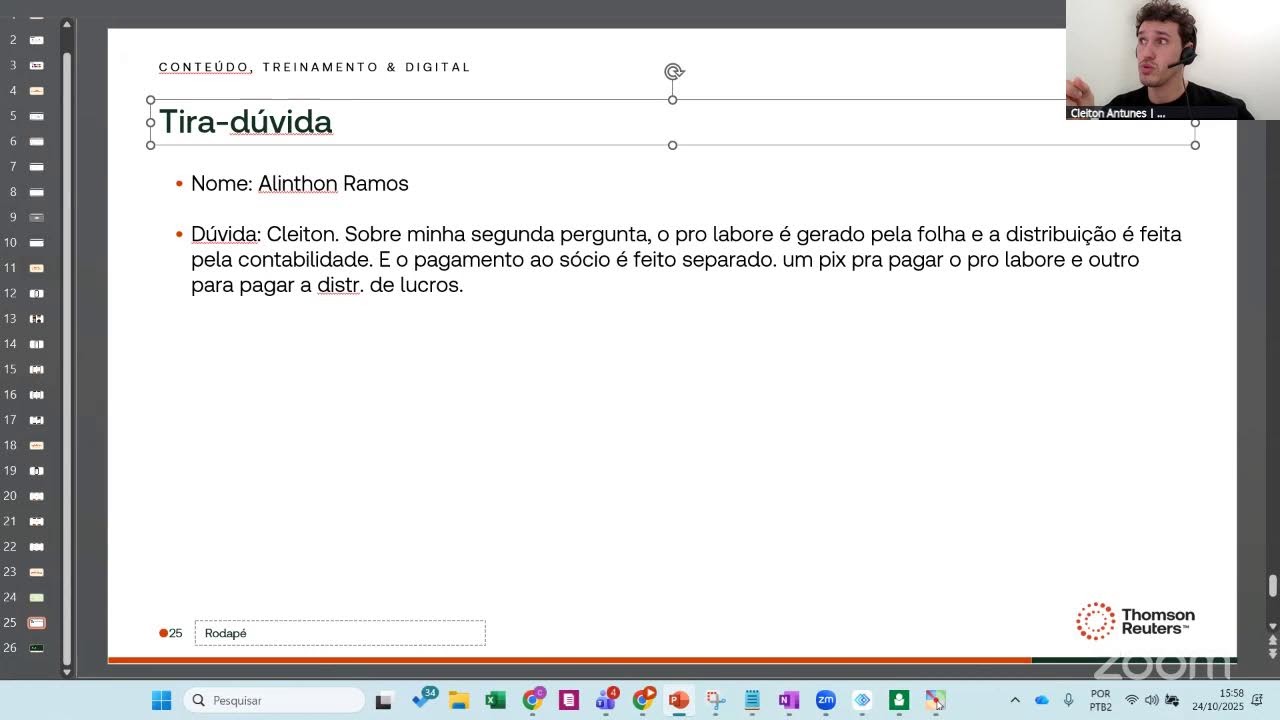This screenshot has height=720, width=1280.
Task: Select slide 2 thumbnail
Action: coord(36,40)
